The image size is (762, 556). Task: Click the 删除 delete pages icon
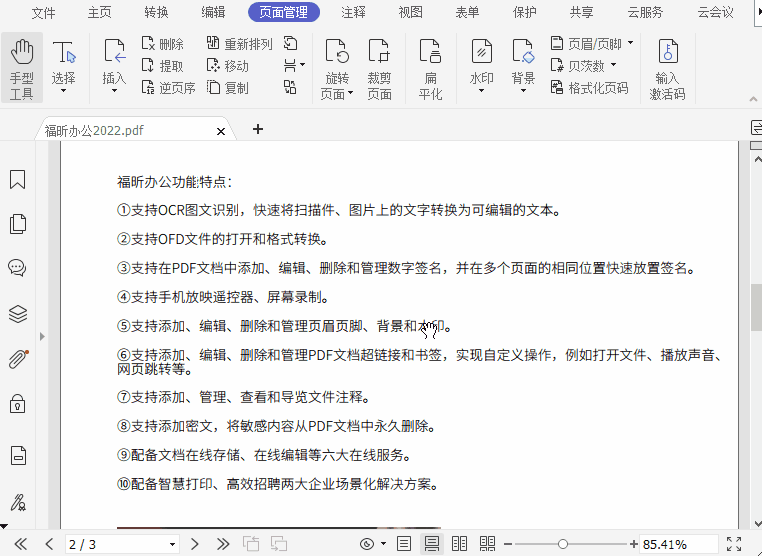[x=148, y=44]
